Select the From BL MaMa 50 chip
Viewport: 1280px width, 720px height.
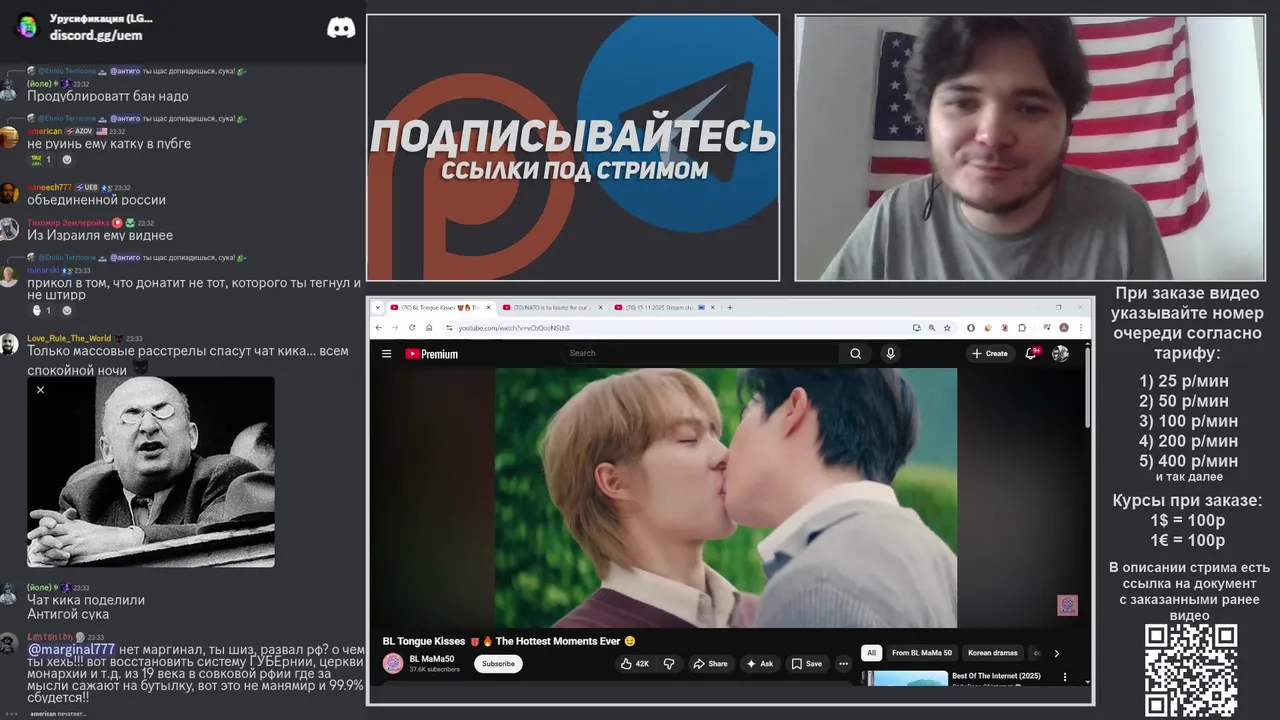coord(922,653)
